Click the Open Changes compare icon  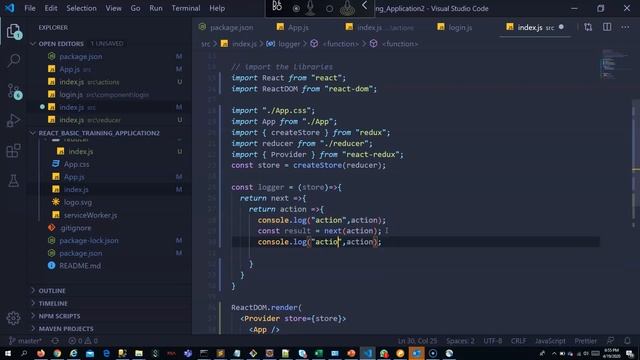588,27
